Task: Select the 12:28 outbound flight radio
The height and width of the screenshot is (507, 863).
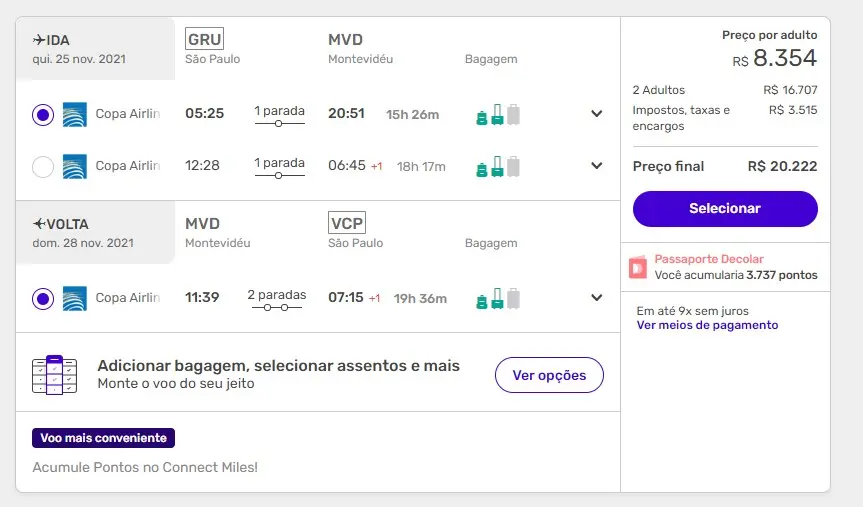Action: [43, 167]
